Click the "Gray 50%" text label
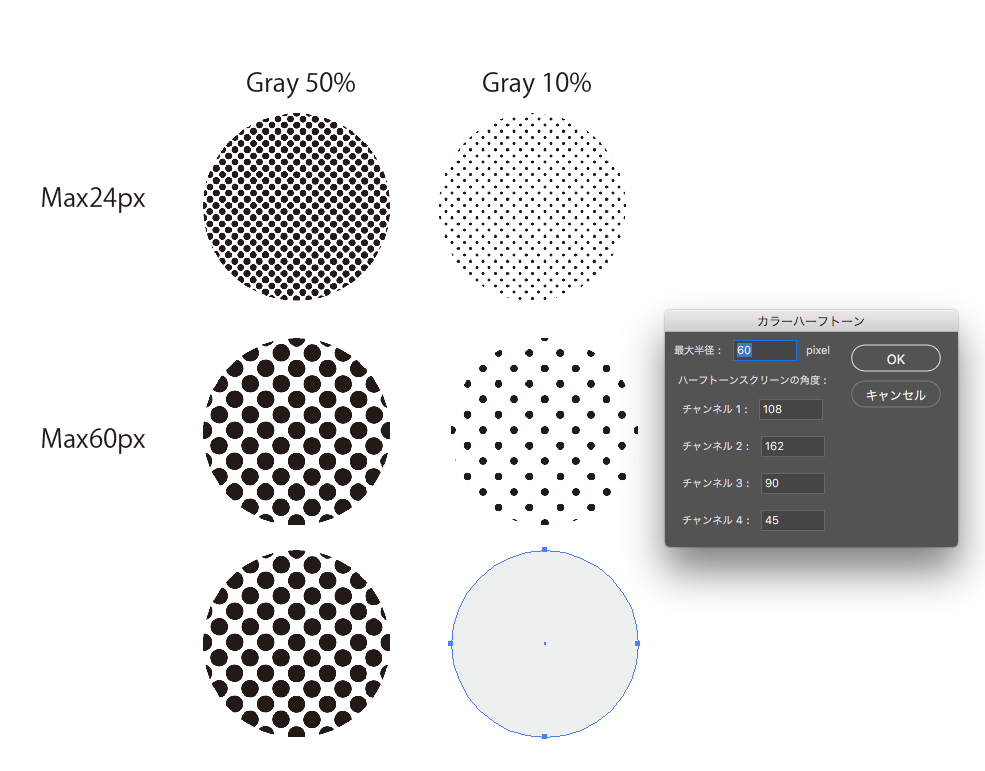This screenshot has width=985, height=771. (301, 84)
